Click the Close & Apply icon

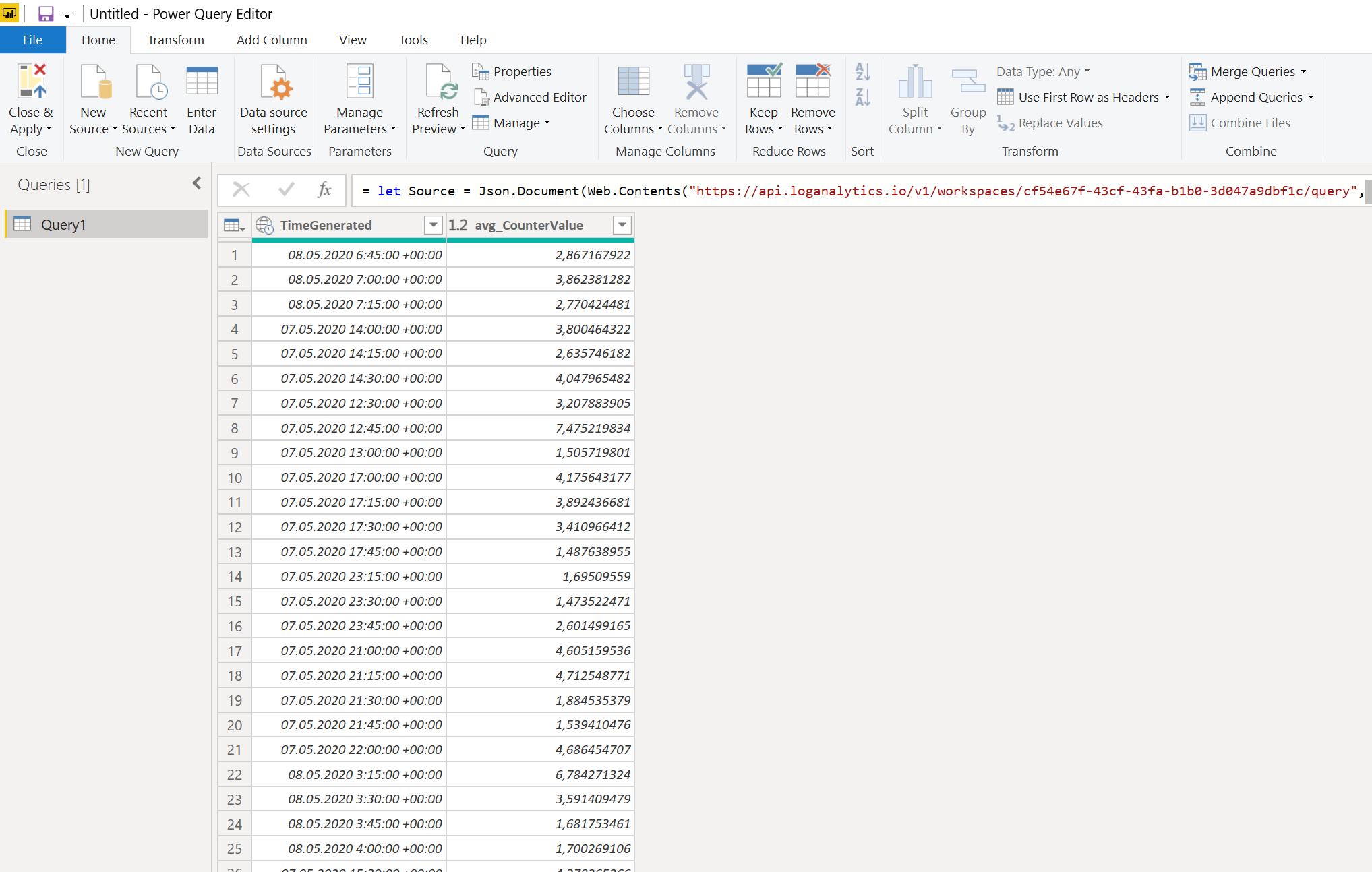32,82
